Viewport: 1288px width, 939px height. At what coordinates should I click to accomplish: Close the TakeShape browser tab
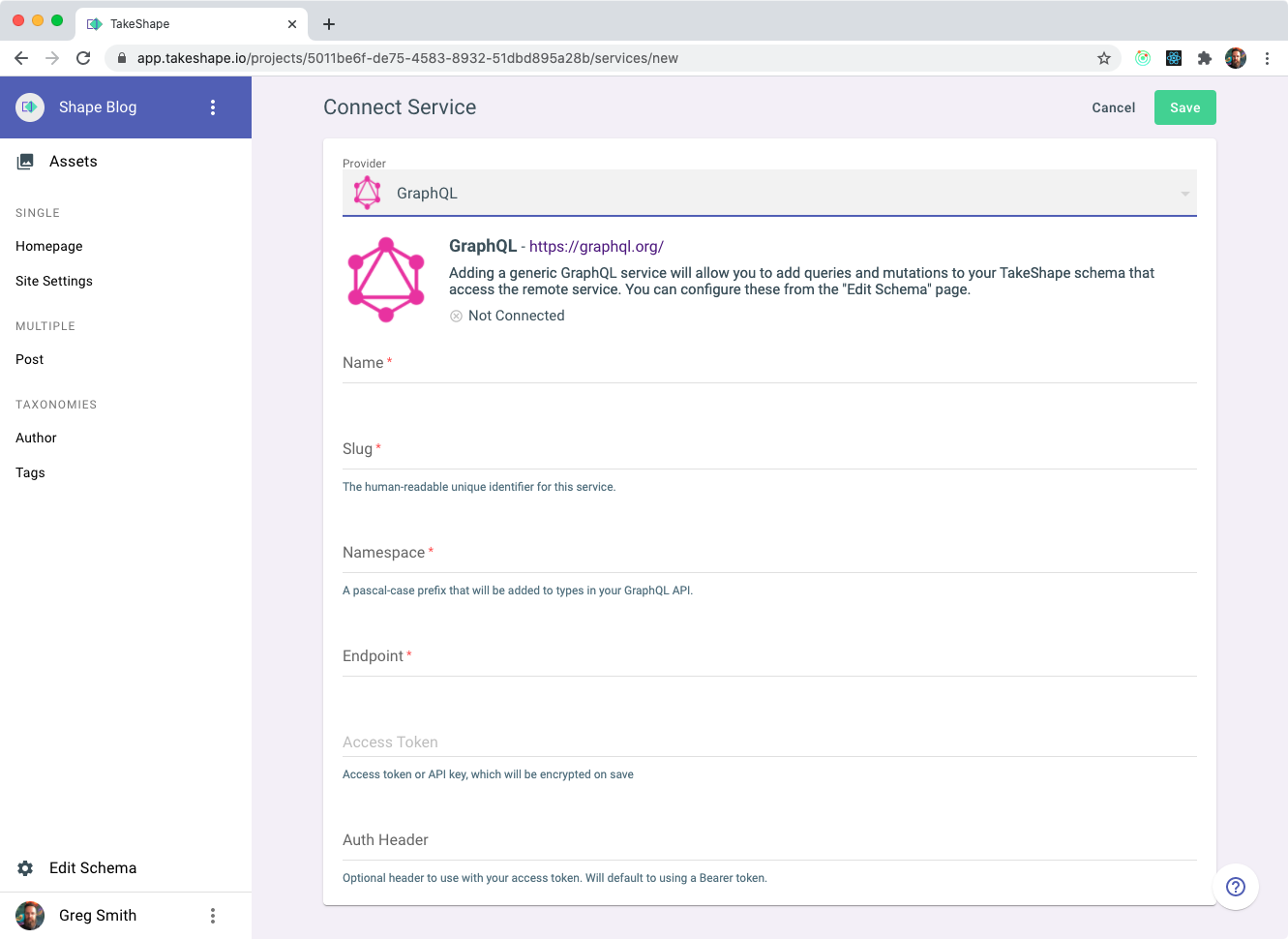[292, 24]
